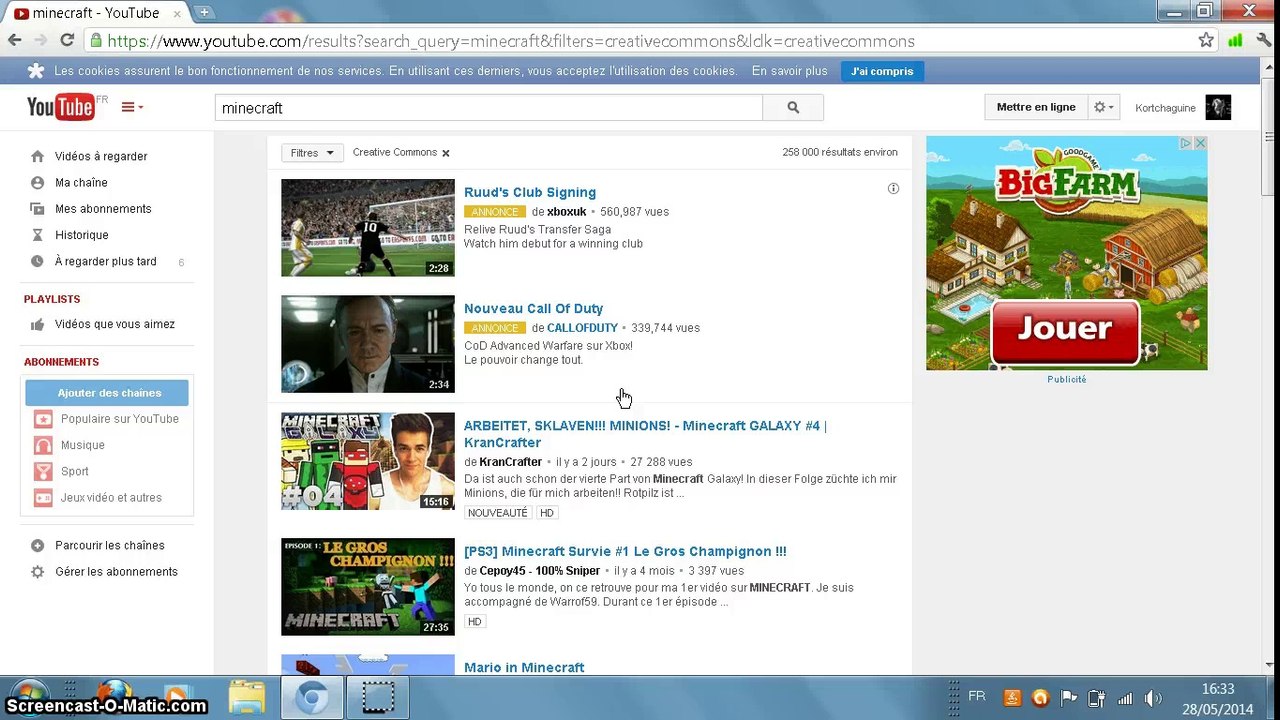Select the Musique channel

82,445
